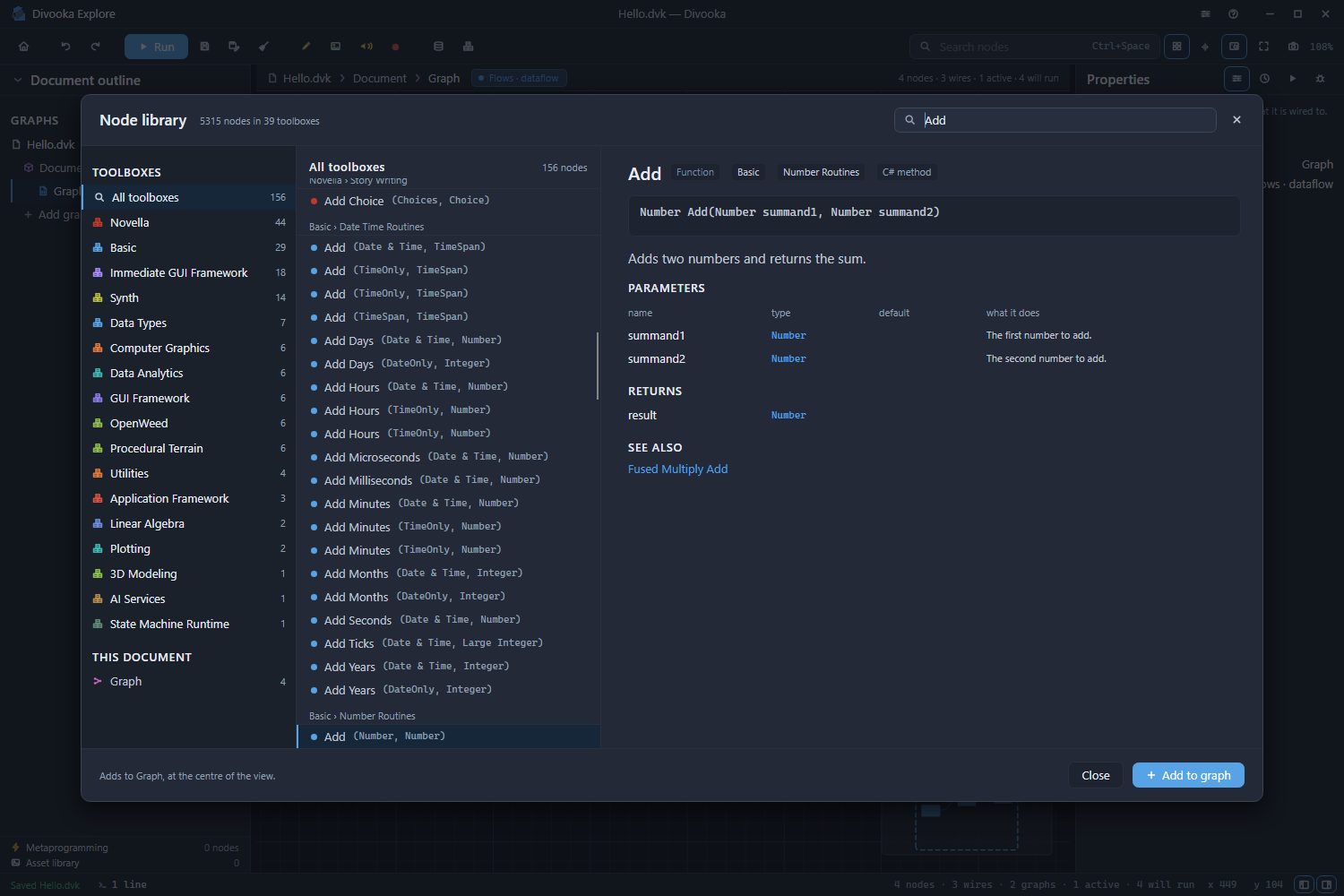Select the State Machine Runtime toolbox
Viewport: 1344px width, 896px height.
click(x=189, y=624)
